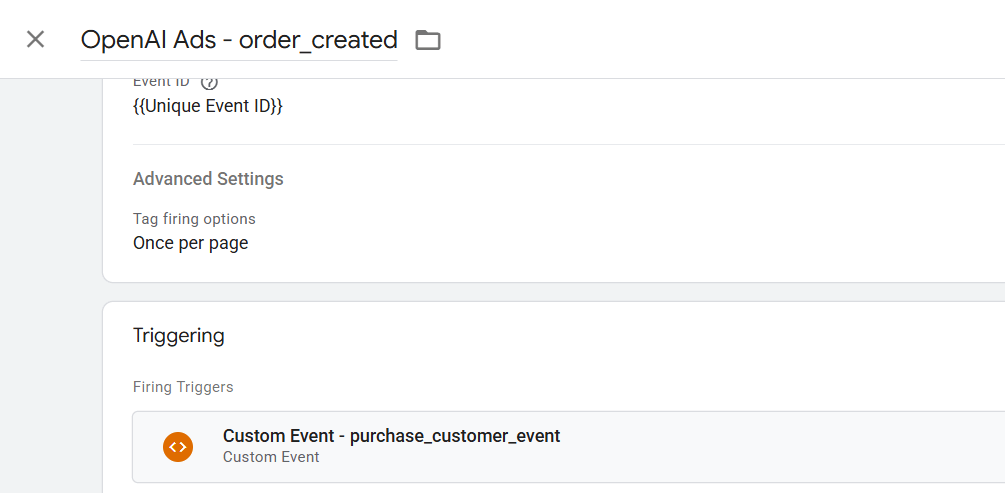Click the orange Custom Event trigger icon
Viewport: 1005px width, 493px height.
[x=178, y=446]
